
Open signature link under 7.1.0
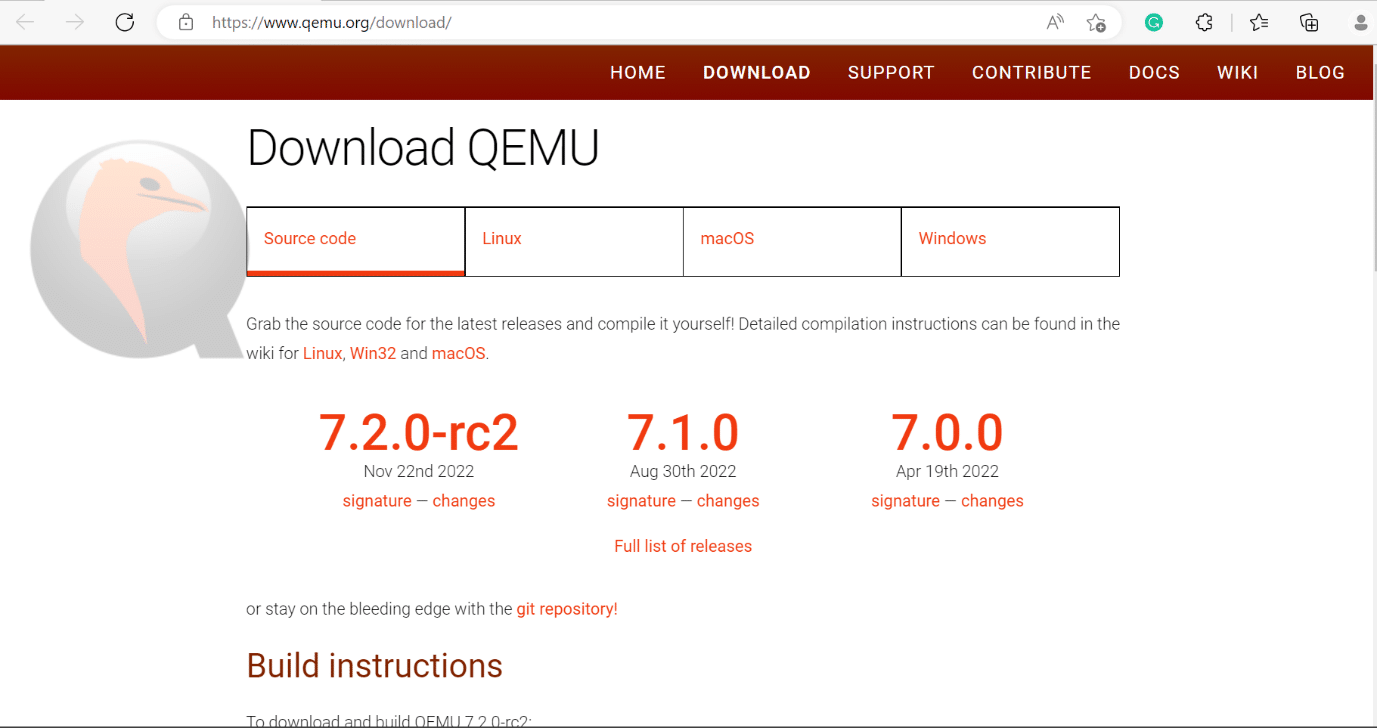click(x=641, y=501)
